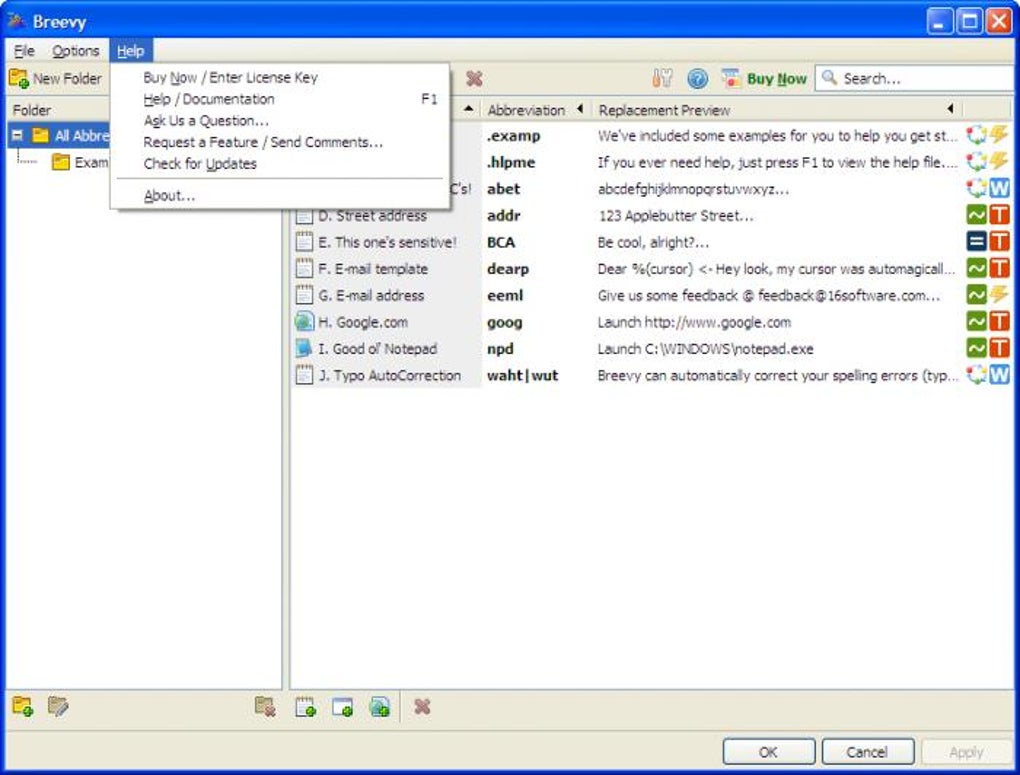Collapse the All Abbreviations tree node

tap(17, 135)
